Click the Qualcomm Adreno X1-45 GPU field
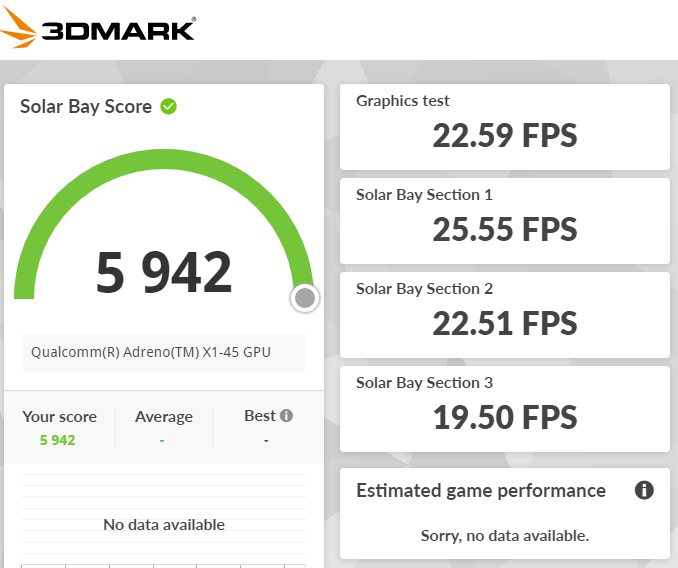 164,352
